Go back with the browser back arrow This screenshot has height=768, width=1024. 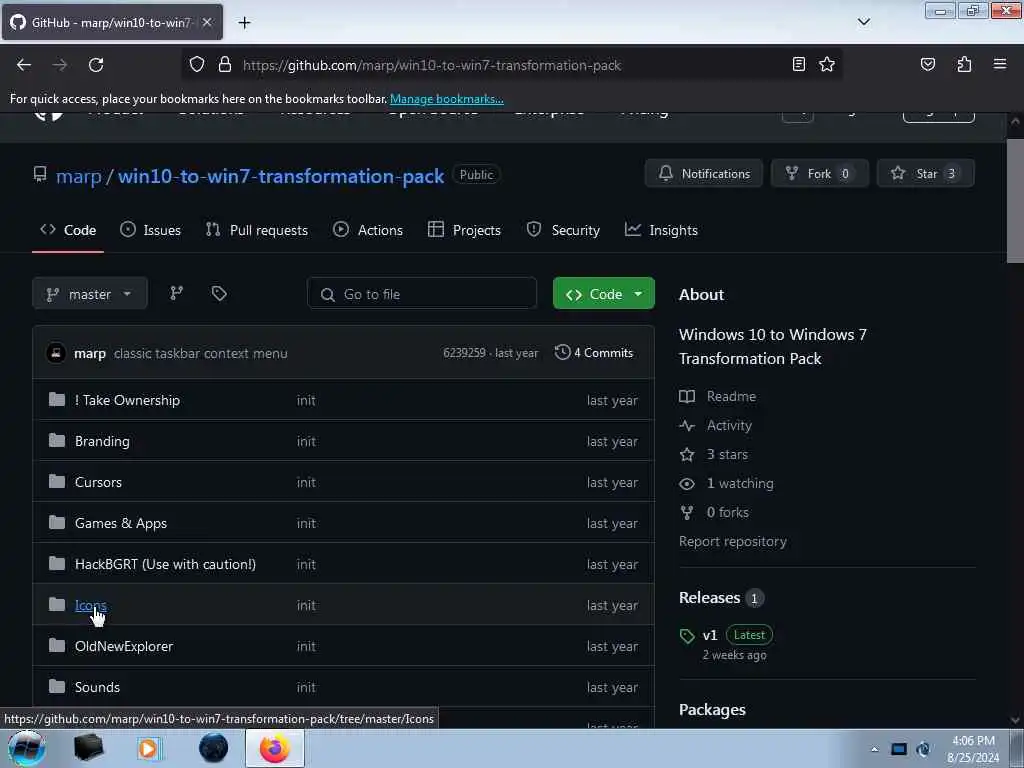coord(24,65)
